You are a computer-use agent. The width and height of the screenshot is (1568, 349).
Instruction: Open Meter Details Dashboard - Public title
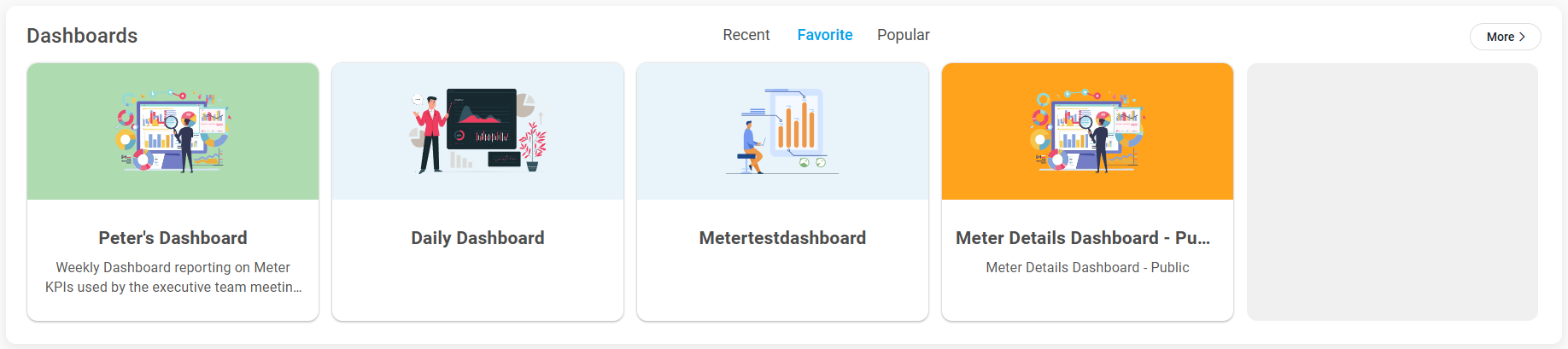tap(1082, 238)
